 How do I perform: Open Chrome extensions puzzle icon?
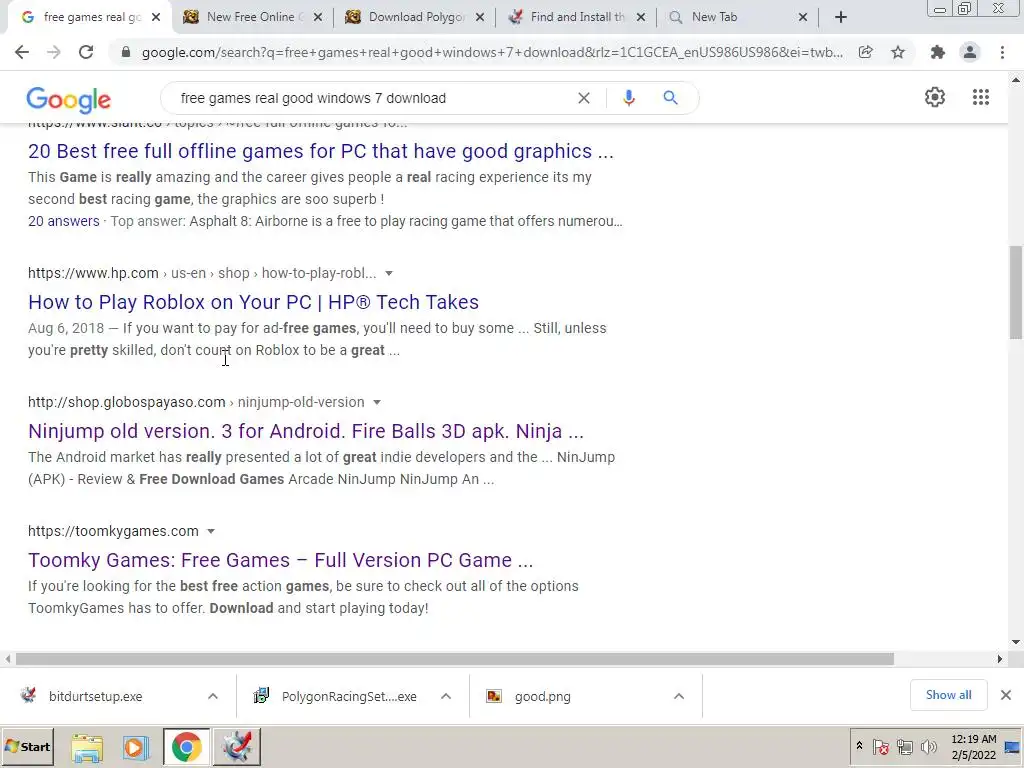coord(938,52)
